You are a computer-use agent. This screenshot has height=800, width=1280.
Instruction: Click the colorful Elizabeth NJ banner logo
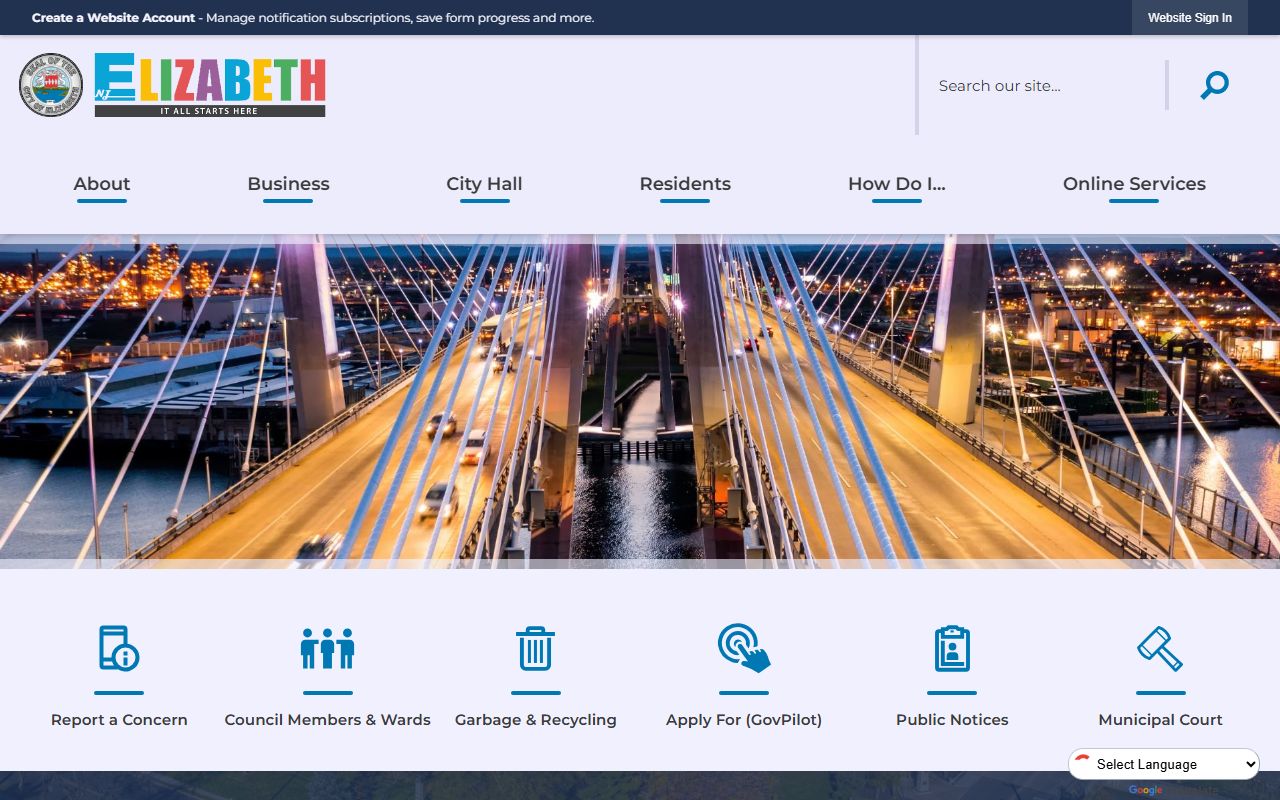[210, 85]
